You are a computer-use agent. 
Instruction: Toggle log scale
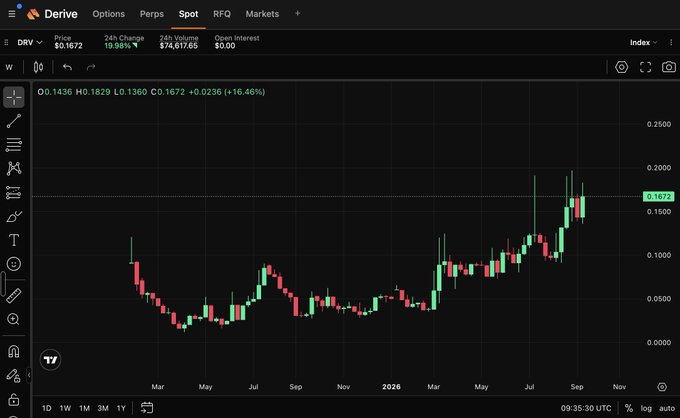point(646,408)
